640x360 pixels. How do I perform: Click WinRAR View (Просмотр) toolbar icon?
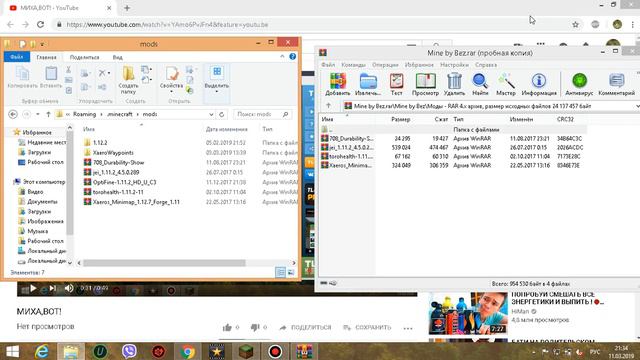pos(425,84)
